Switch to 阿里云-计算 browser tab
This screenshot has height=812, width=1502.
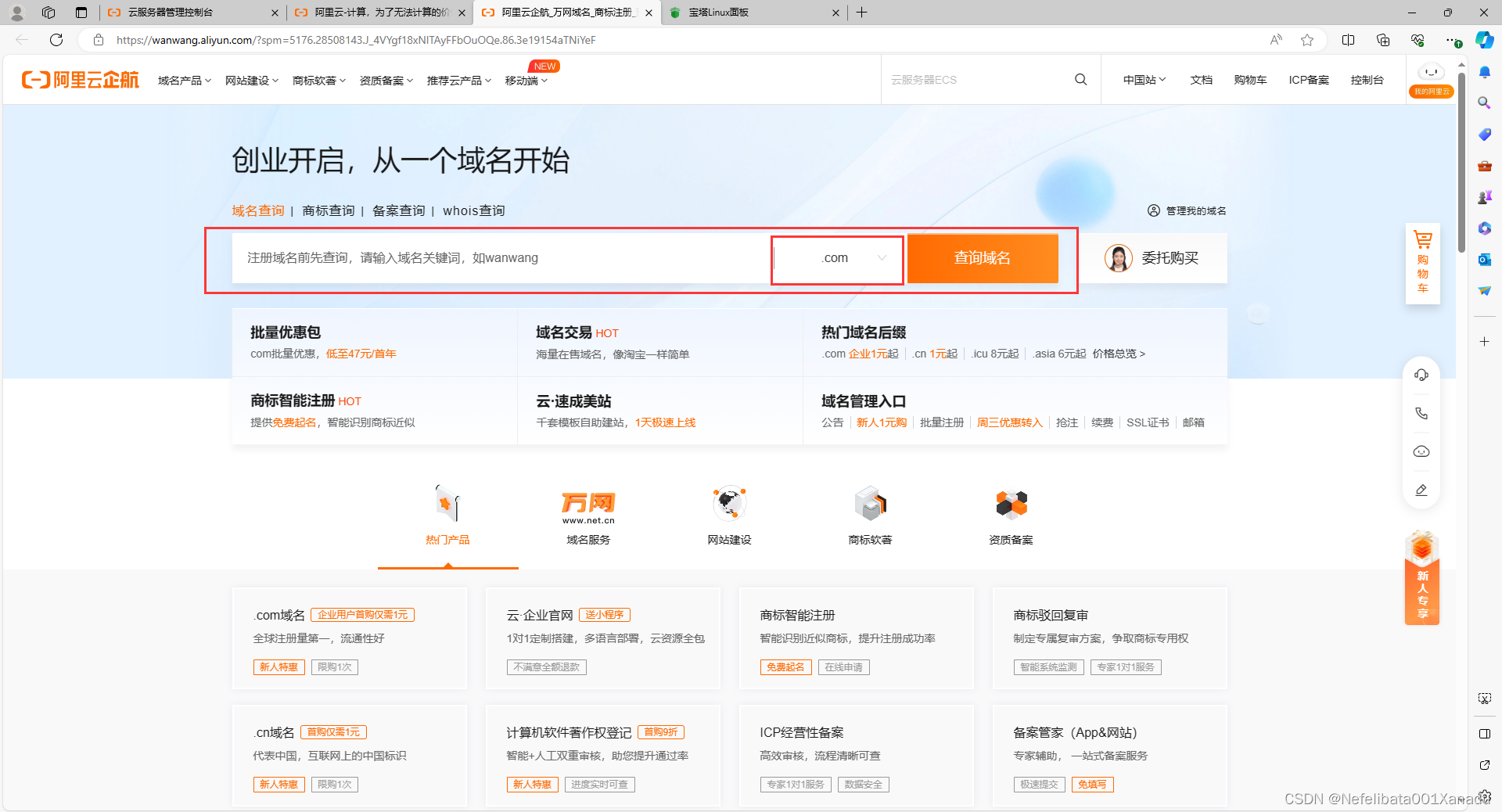coord(379,13)
